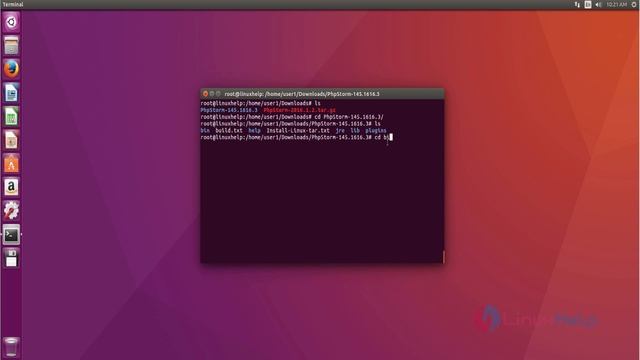Open System Settings from the launcher

[11, 211]
